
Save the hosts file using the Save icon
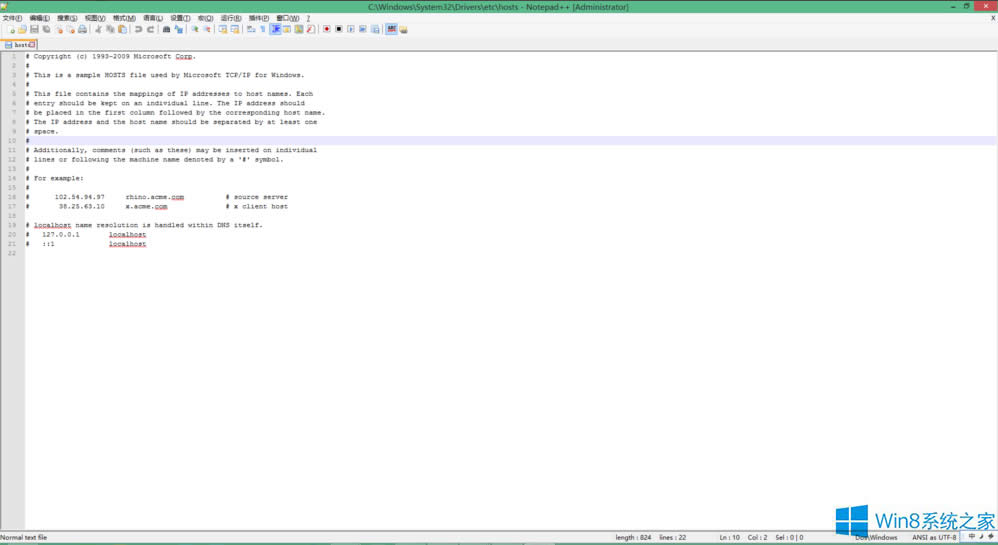(x=34, y=29)
